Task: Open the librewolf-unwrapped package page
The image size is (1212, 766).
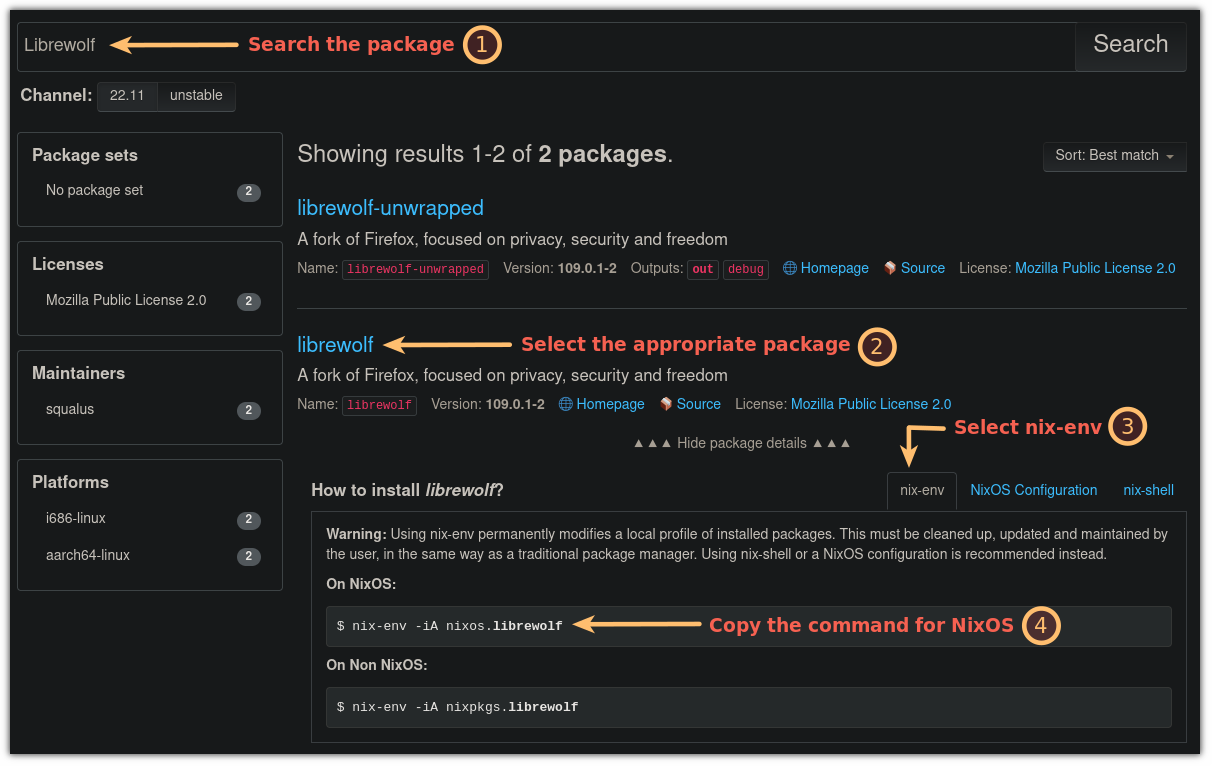Action: coord(390,208)
